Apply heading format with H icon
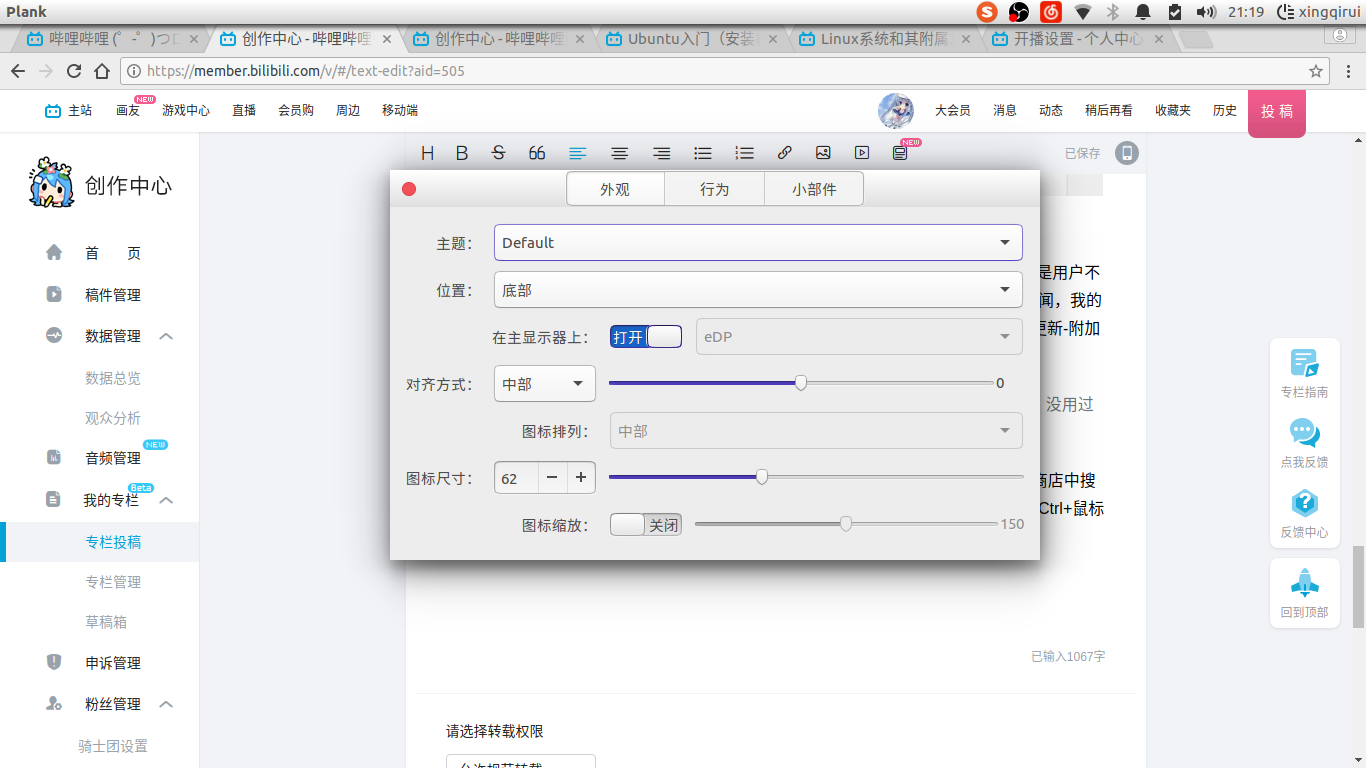This screenshot has height=768, width=1366. coord(428,153)
